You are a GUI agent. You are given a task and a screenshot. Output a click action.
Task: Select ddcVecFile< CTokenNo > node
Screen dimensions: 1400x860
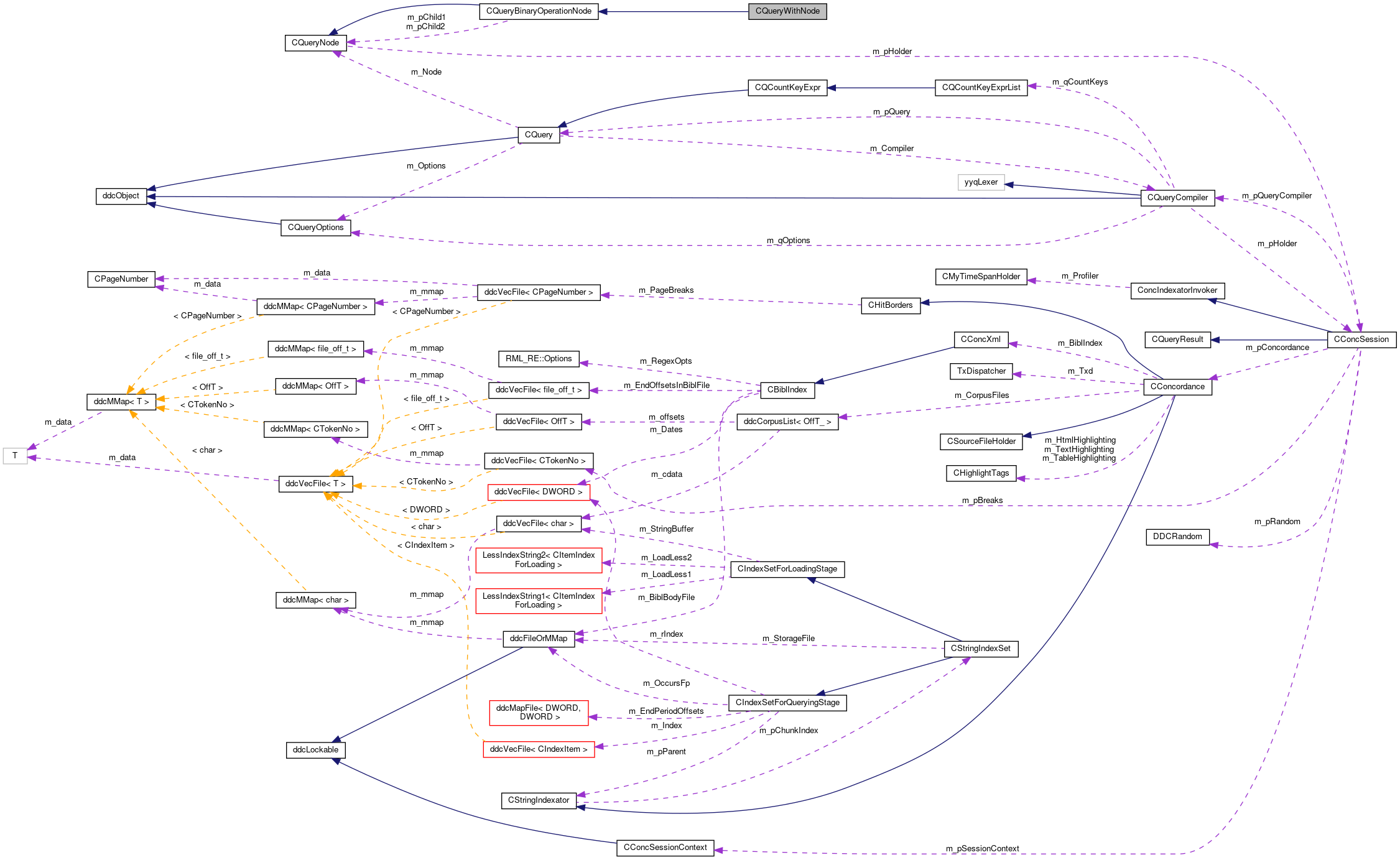539,461
